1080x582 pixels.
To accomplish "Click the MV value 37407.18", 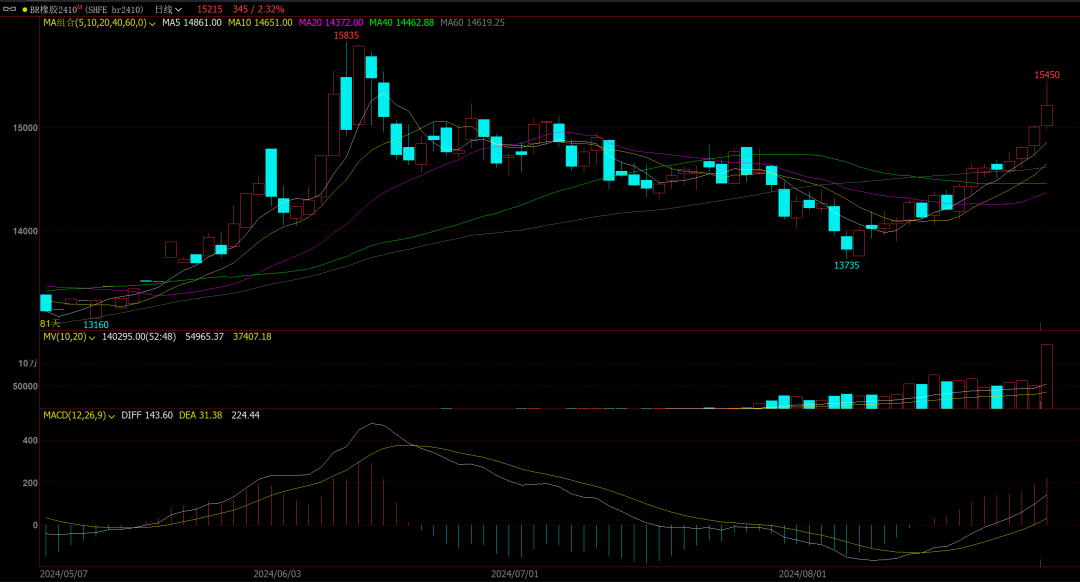I will click(x=252, y=337).
